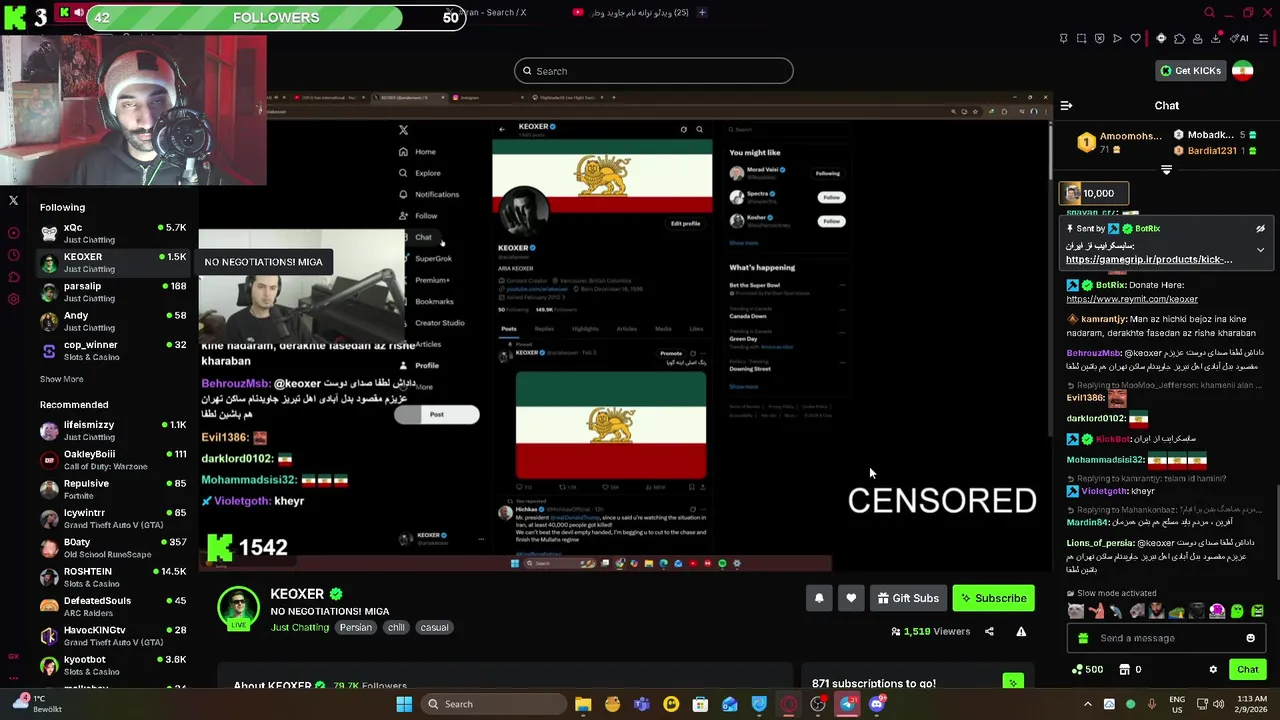Open chat settings gear icon

[x=1213, y=669]
